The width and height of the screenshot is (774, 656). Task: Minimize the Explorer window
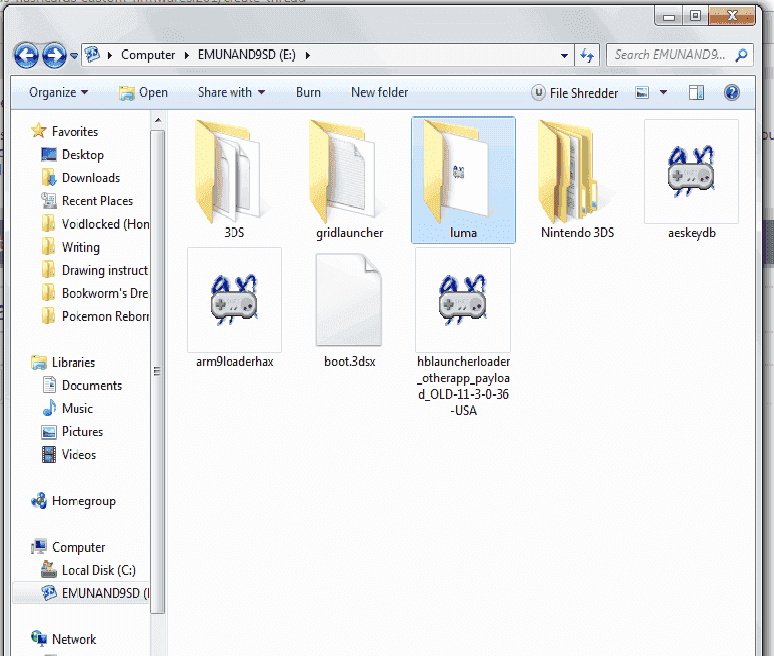coord(669,16)
